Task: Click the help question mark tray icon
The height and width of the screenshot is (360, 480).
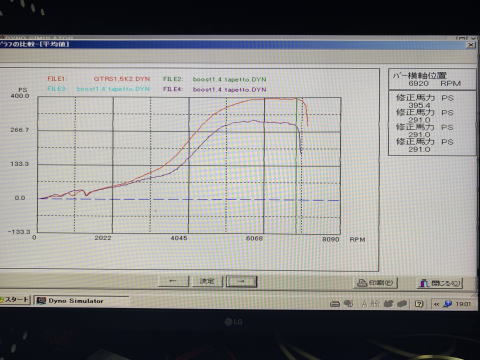Action: 419,304
